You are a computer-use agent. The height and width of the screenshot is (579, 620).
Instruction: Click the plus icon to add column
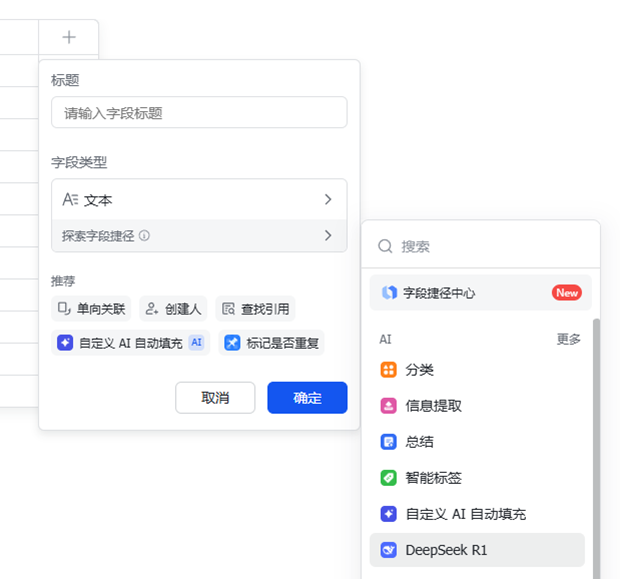click(69, 37)
